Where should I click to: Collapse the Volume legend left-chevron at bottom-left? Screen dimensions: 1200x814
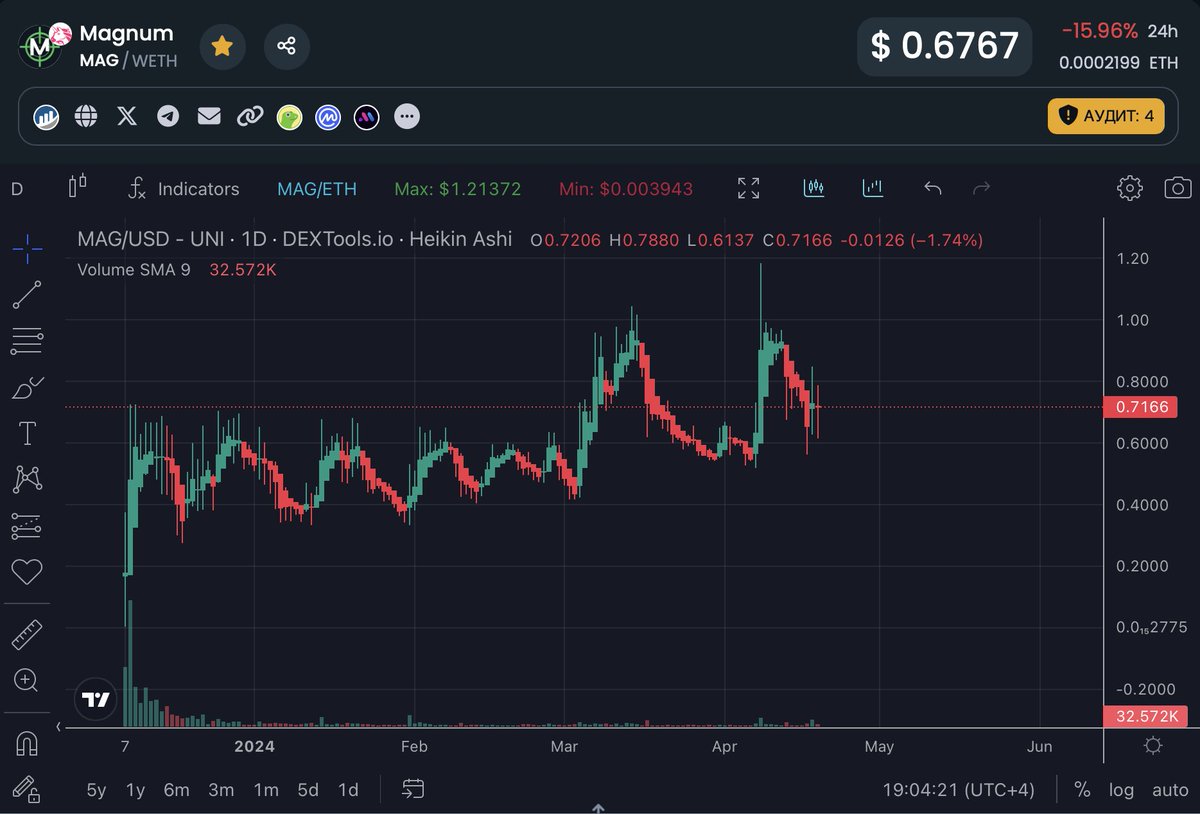(x=58, y=726)
